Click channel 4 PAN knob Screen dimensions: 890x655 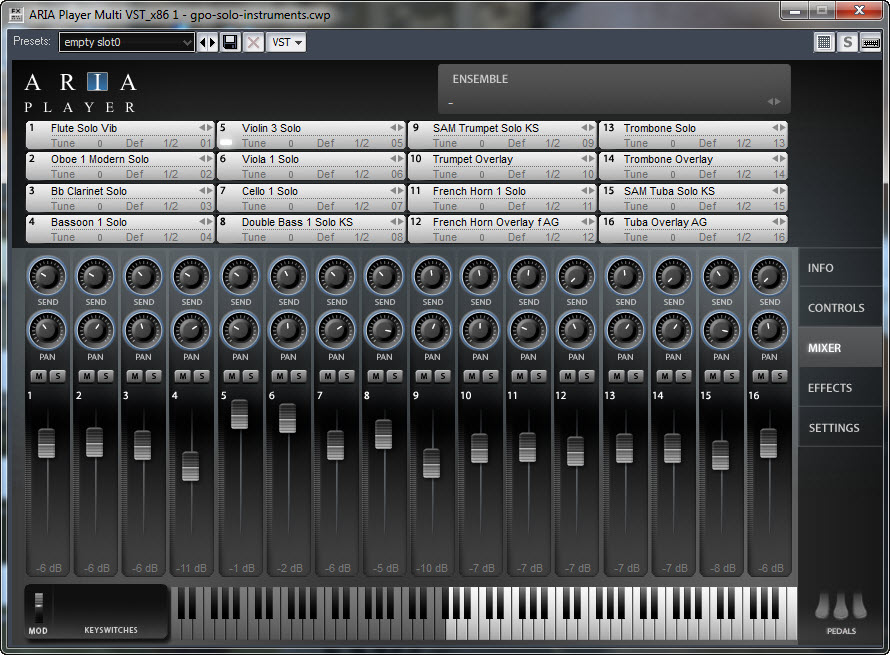click(x=191, y=331)
